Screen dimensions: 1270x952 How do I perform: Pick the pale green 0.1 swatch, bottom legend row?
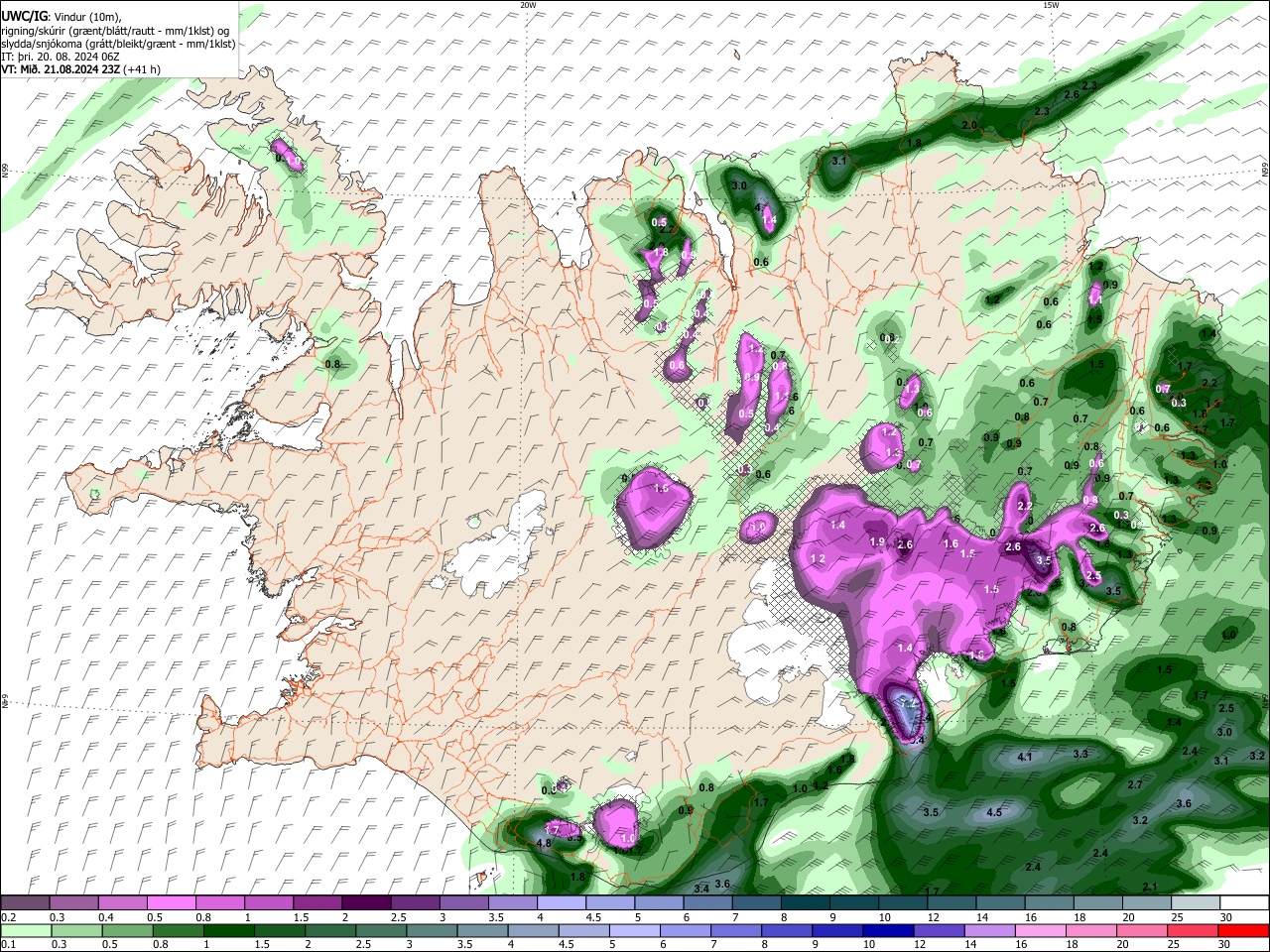[x=25, y=931]
